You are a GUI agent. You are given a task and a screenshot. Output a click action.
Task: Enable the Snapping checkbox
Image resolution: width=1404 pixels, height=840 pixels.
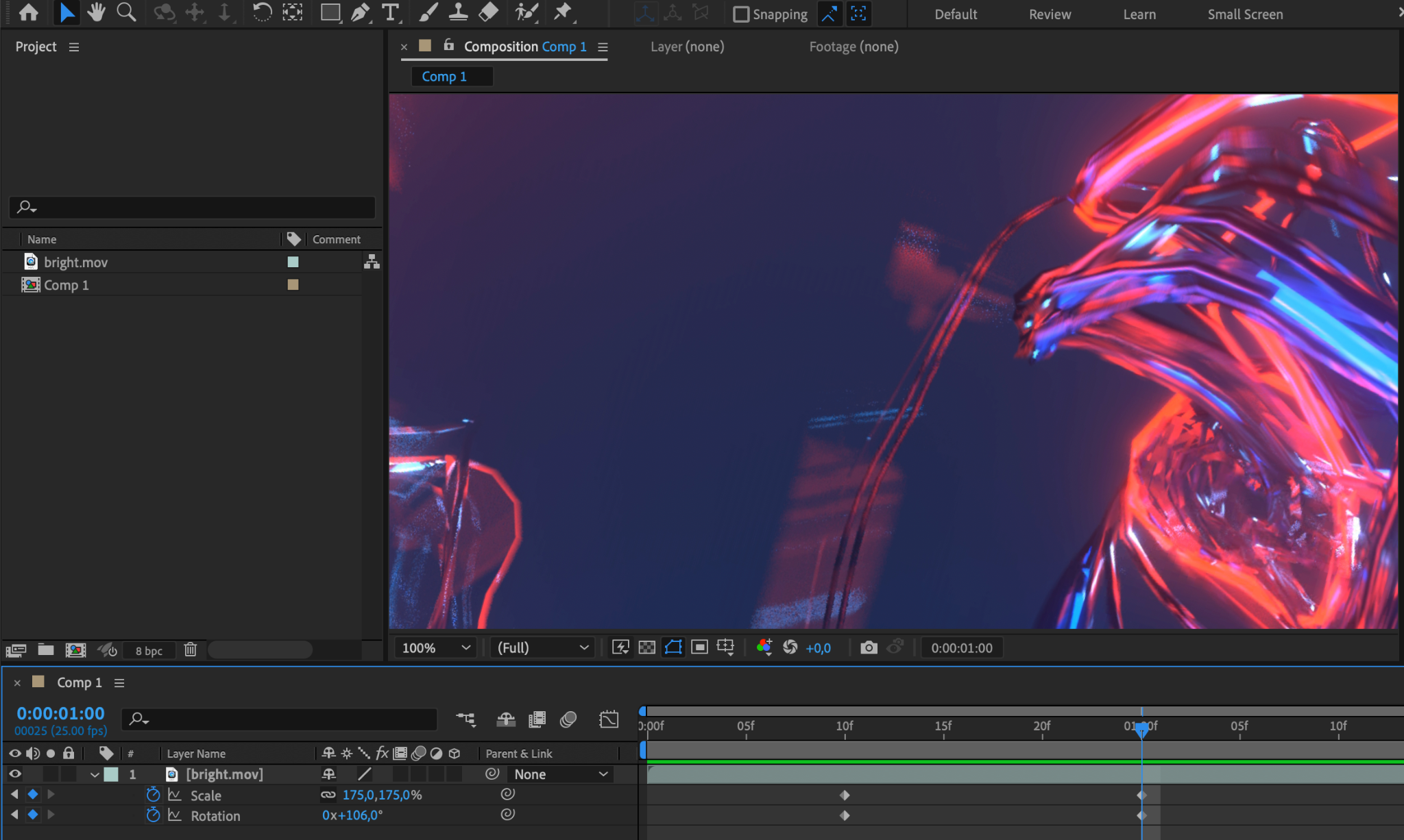741,14
